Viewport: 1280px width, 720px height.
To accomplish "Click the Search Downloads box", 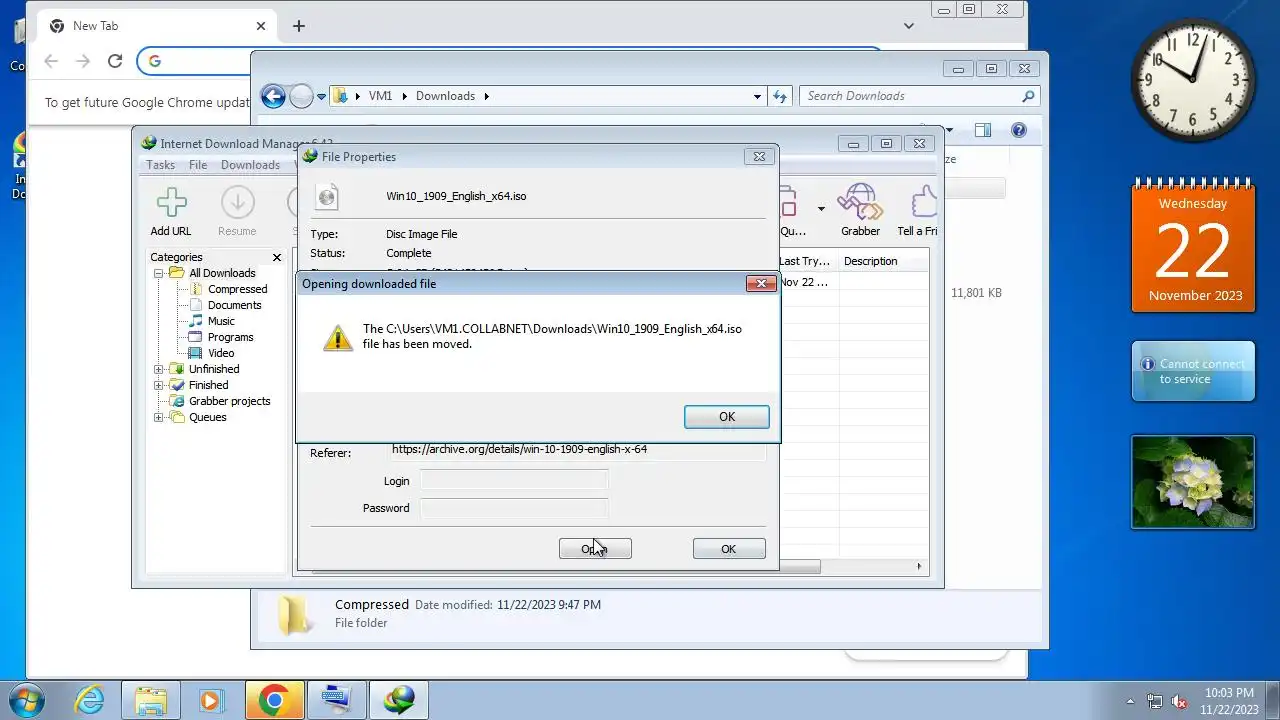I will 919,96.
